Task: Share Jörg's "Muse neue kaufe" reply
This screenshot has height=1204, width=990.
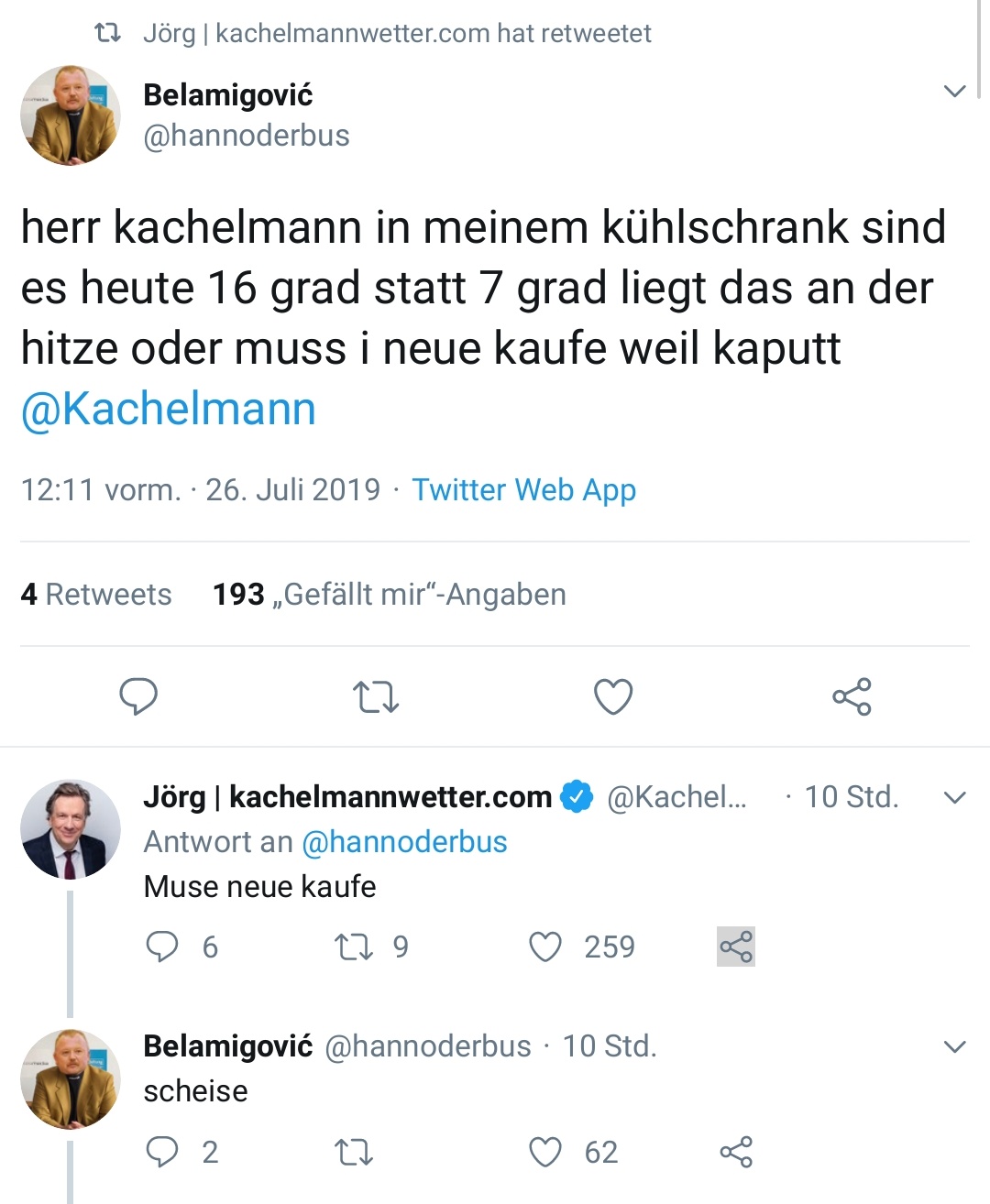Action: [x=736, y=947]
